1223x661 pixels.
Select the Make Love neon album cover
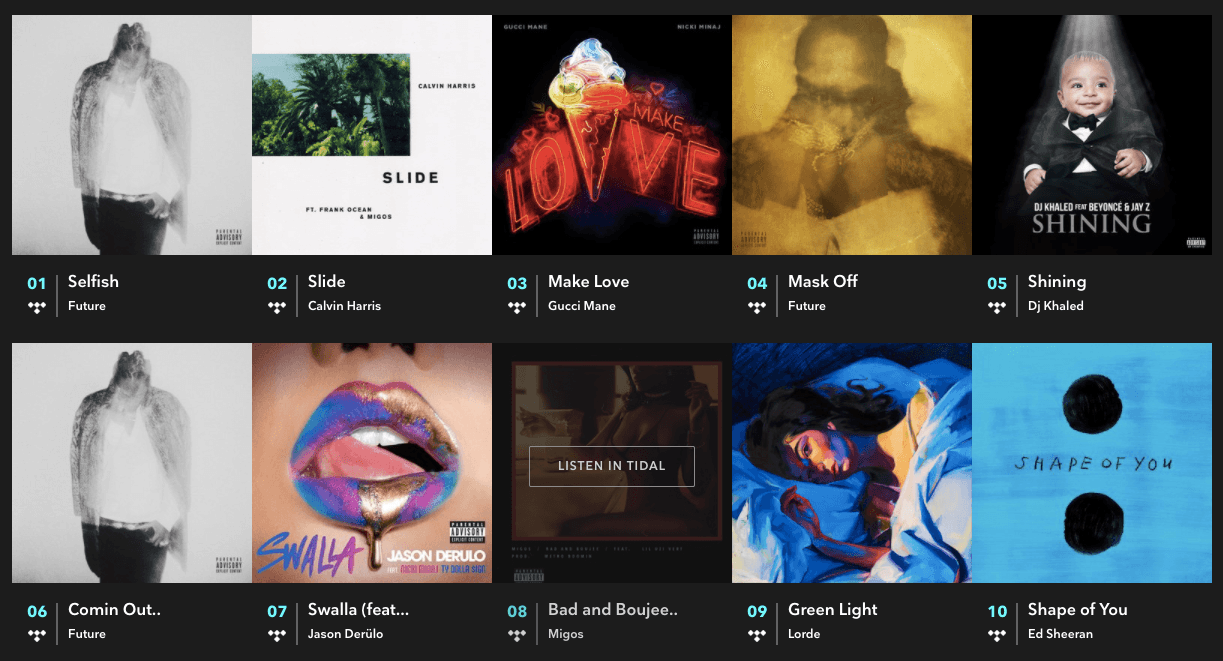(x=612, y=135)
